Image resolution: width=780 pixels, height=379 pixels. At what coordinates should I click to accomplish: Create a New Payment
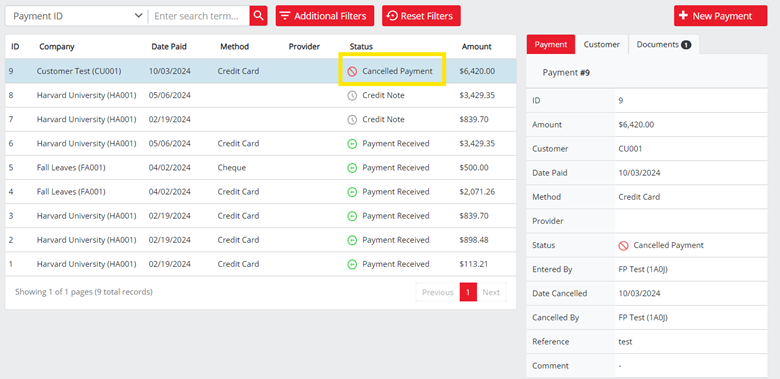(x=721, y=16)
